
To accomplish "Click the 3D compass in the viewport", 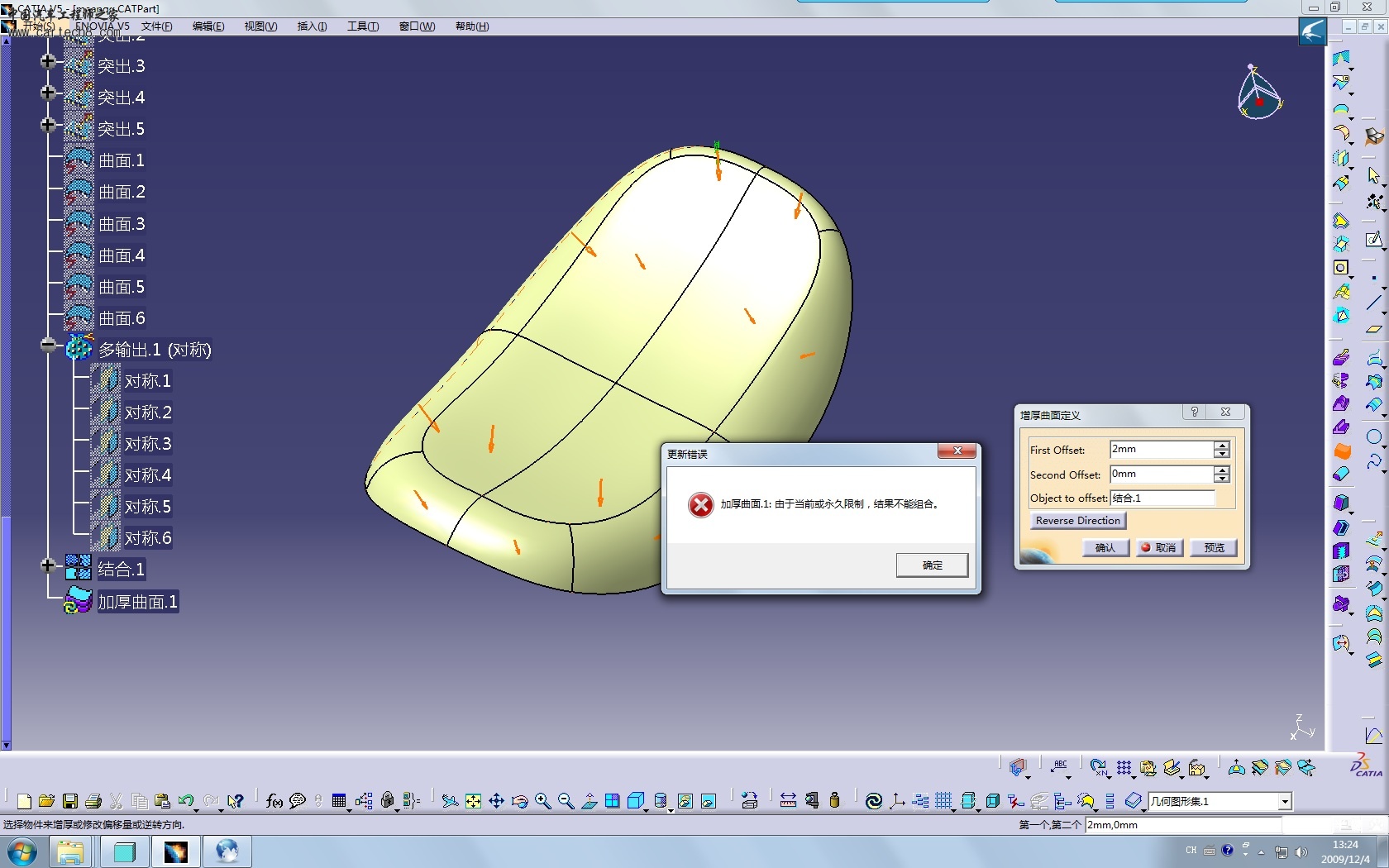I will point(1258,93).
